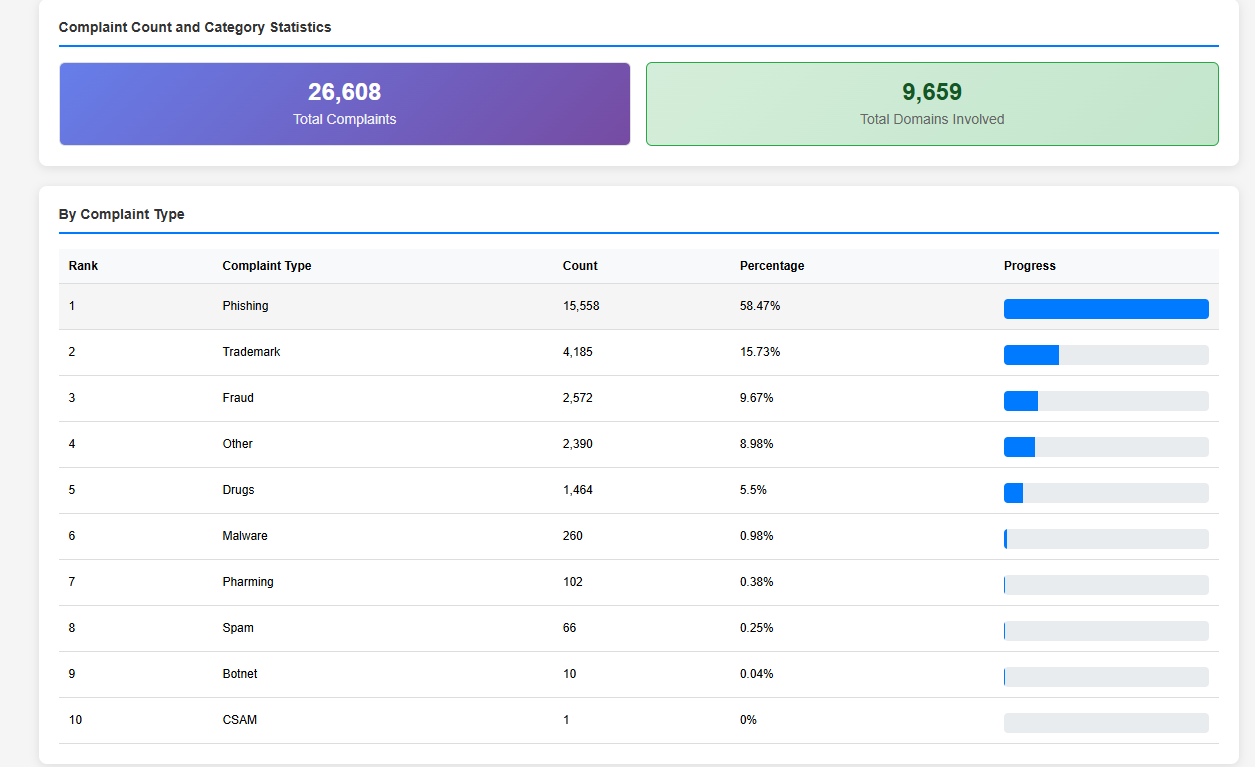Click the "Fraud" complaint type cell
Screen dimensions: 1255x767
[x=238, y=398]
